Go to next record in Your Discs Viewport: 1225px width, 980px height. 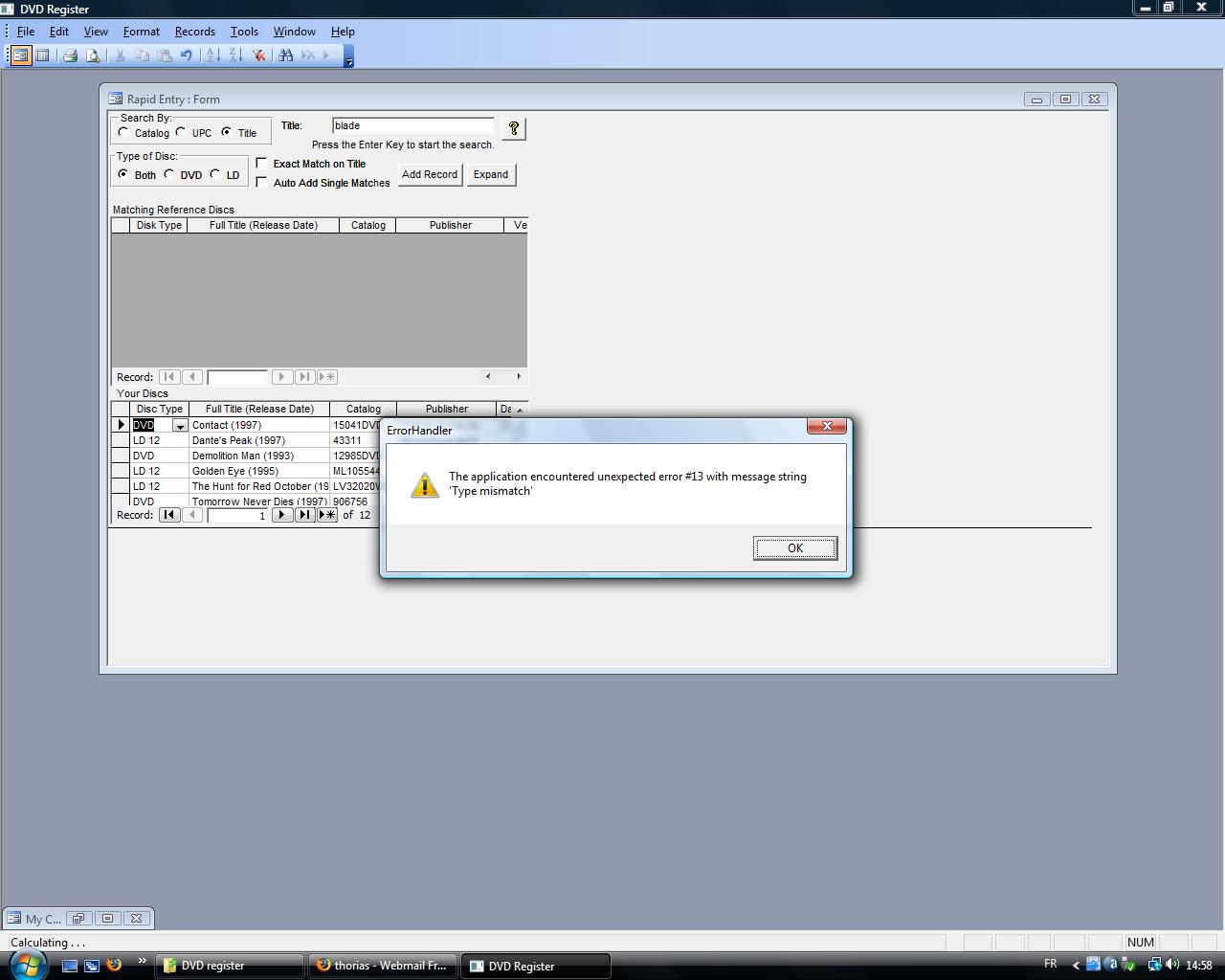coord(282,515)
